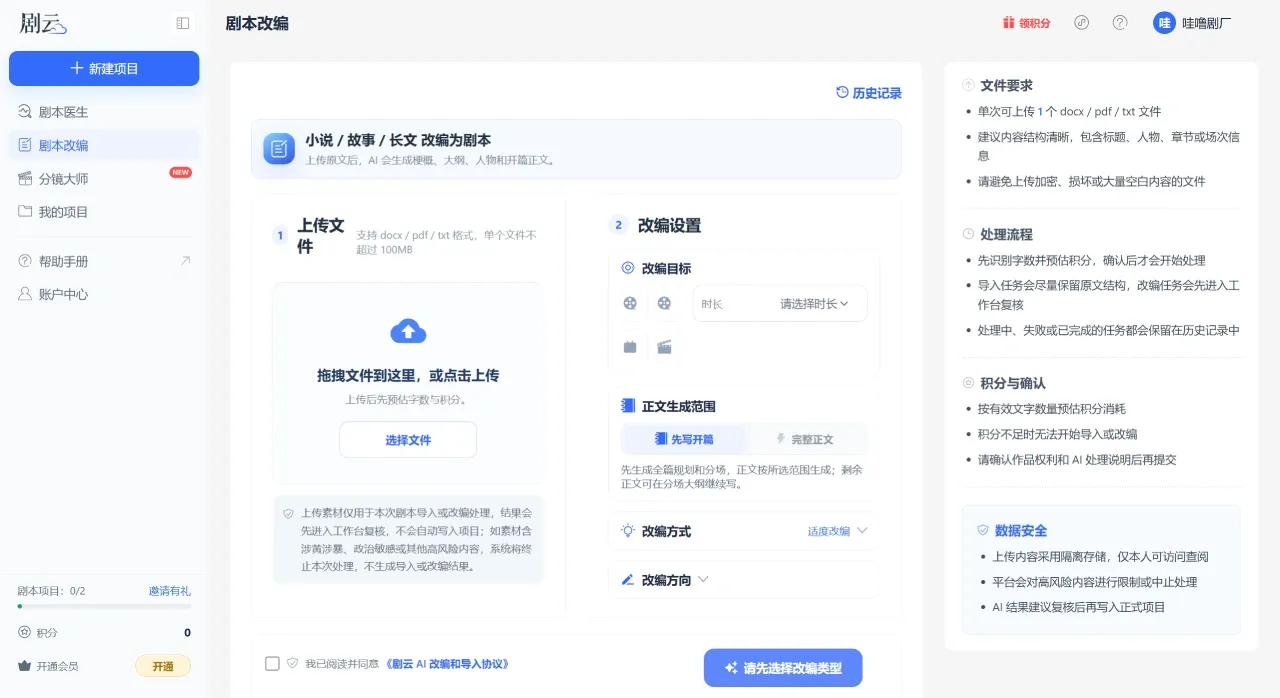Click the 数据安全 heading text
The height and width of the screenshot is (698, 1280).
(1021, 530)
